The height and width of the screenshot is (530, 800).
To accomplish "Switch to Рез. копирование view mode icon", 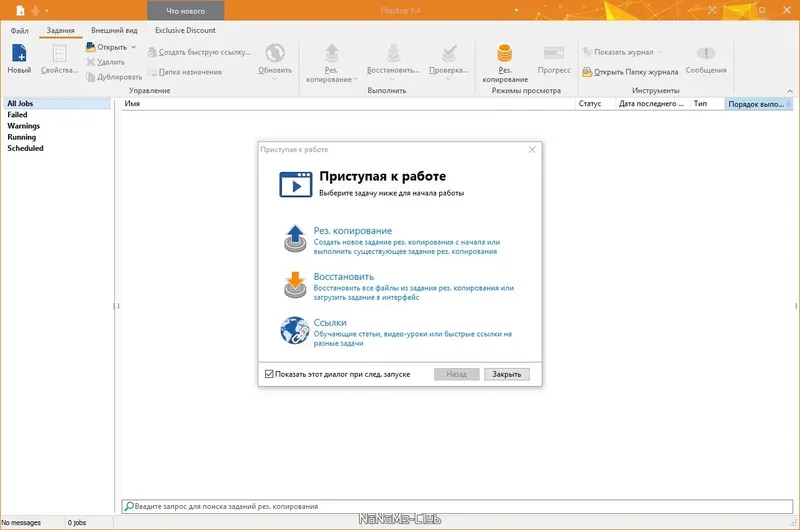I will click(x=505, y=53).
